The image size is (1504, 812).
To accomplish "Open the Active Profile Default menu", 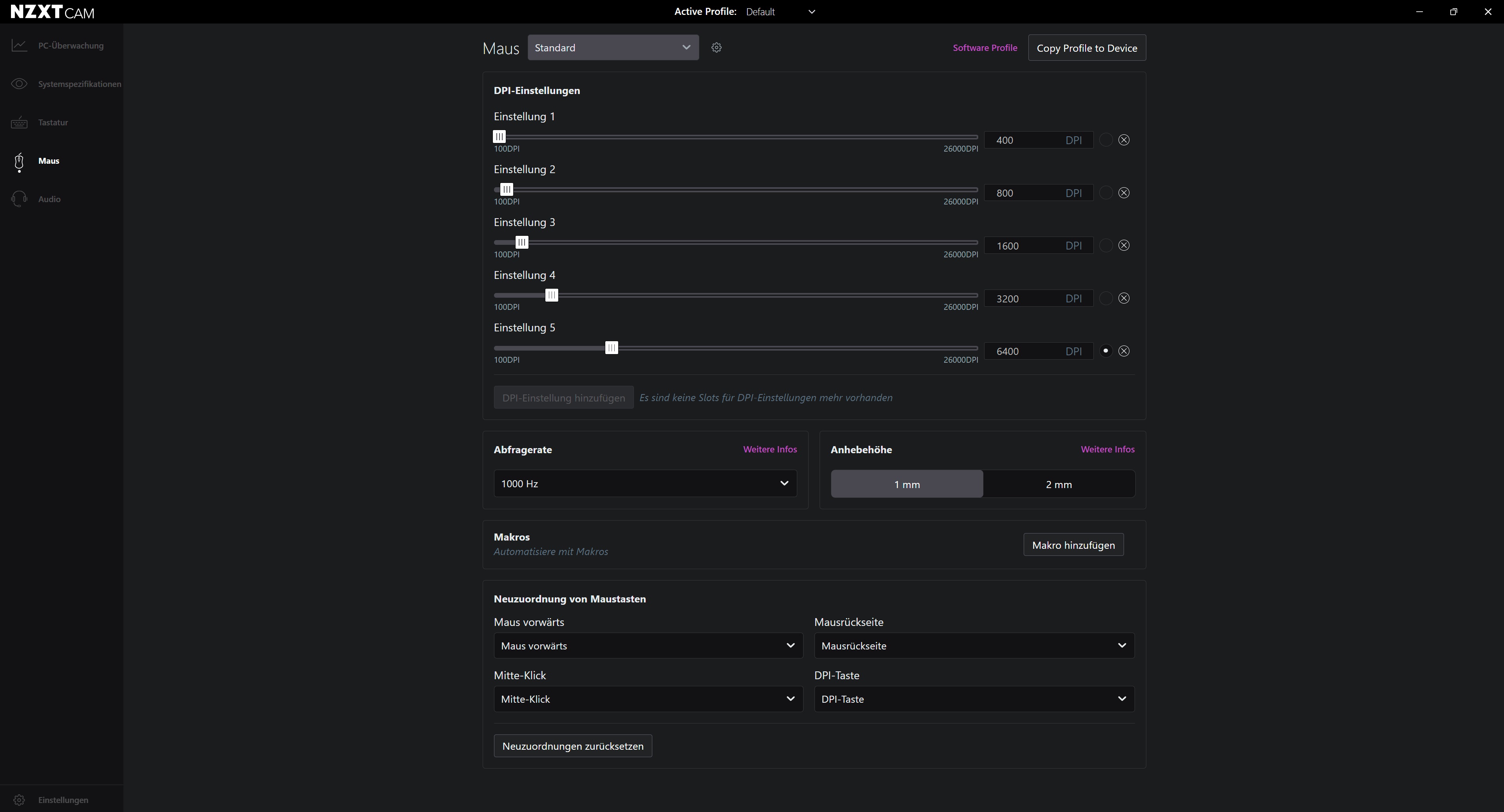I will (x=780, y=12).
